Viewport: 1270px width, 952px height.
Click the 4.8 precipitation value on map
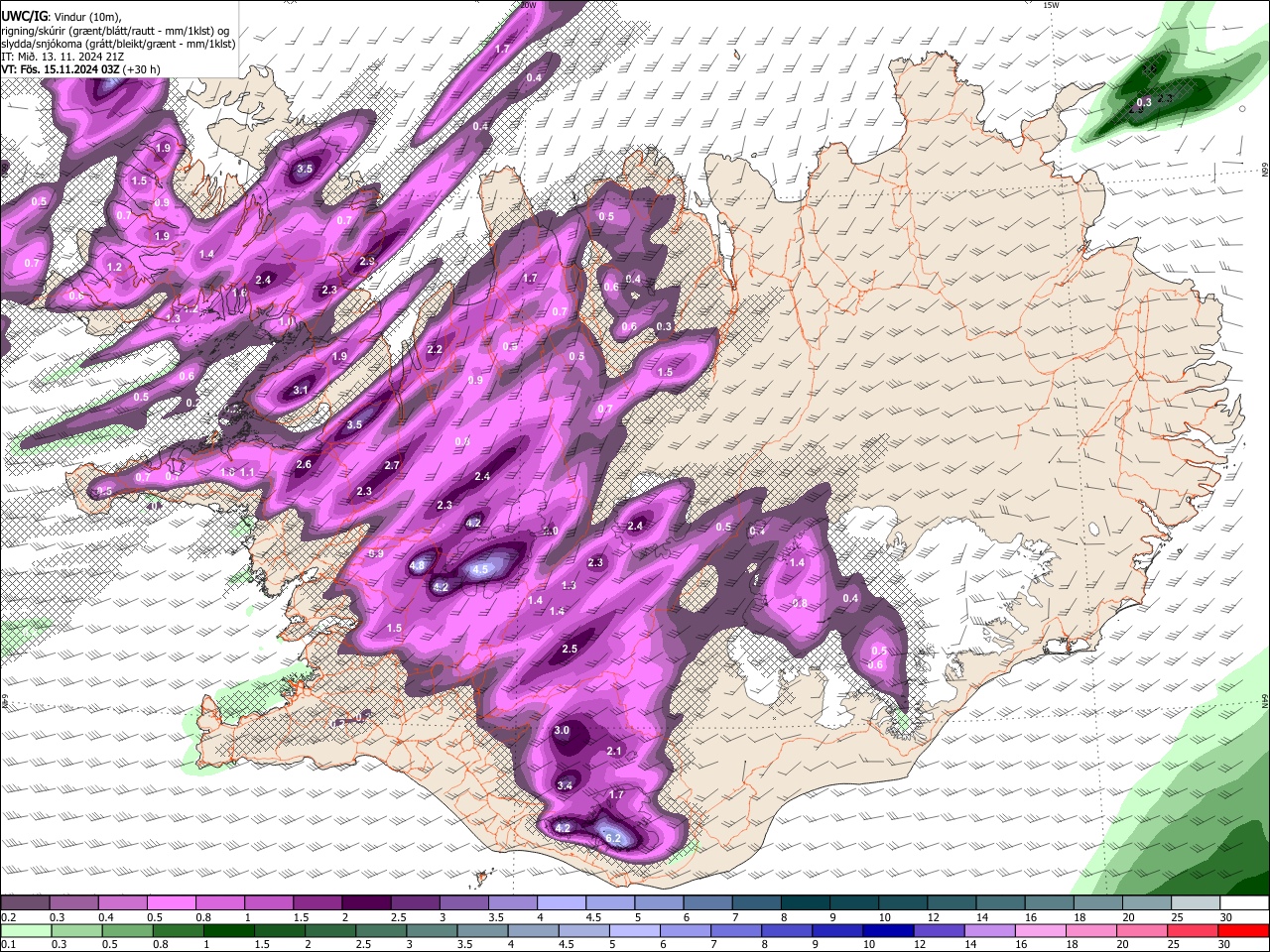pos(418,566)
